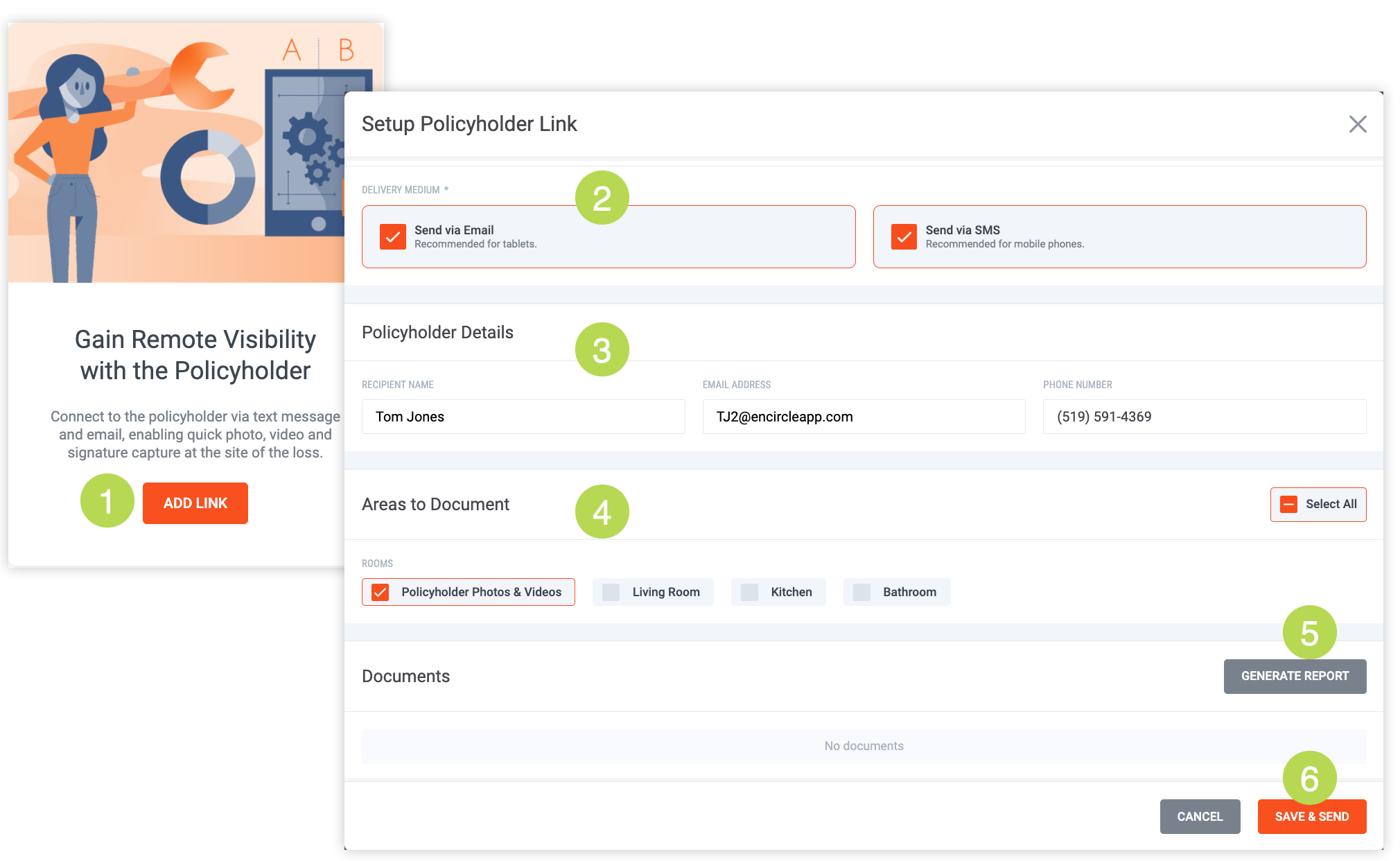Toggle Policyholder Photos & Videos room checkbox
This screenshot has width=1400, height=861.
coord(380,592)
